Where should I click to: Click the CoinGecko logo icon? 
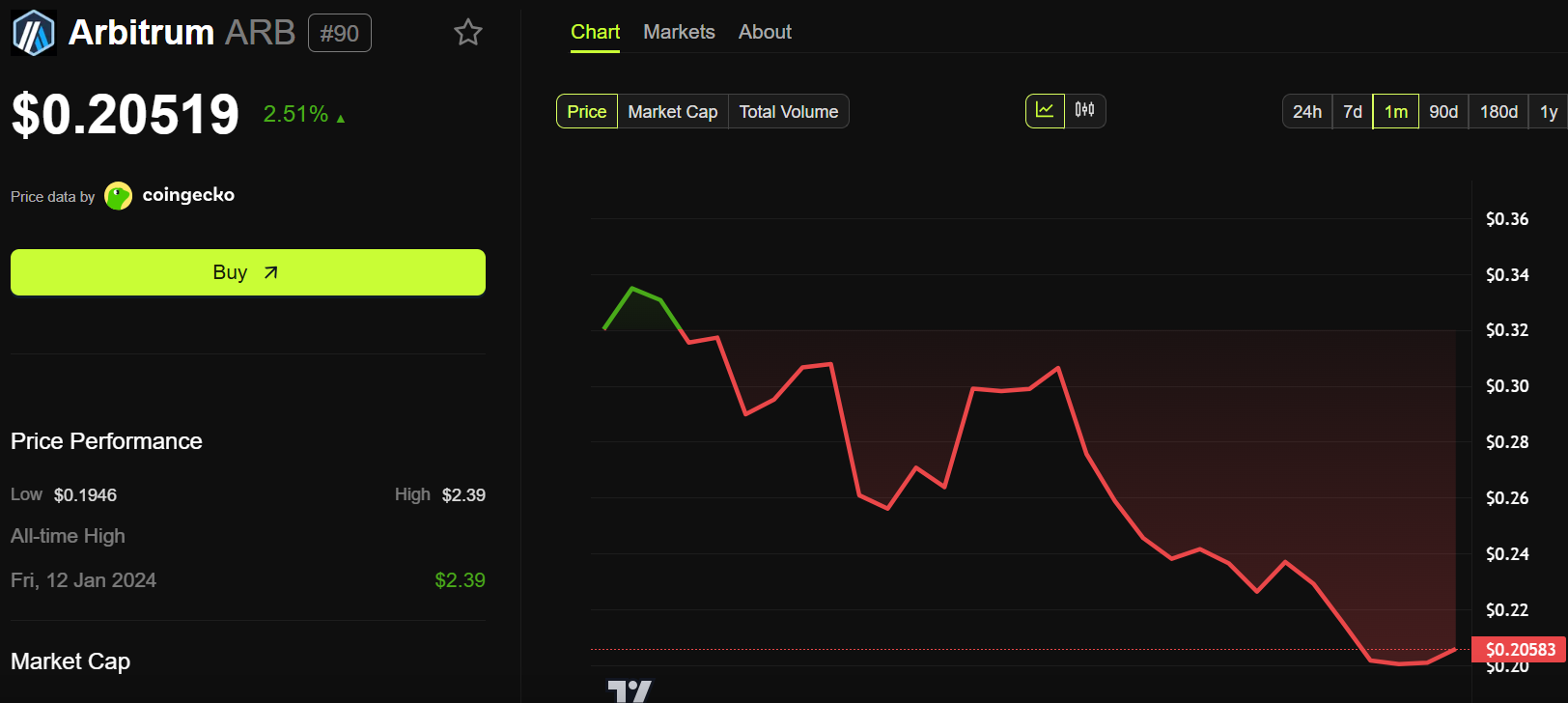(118, 196)
